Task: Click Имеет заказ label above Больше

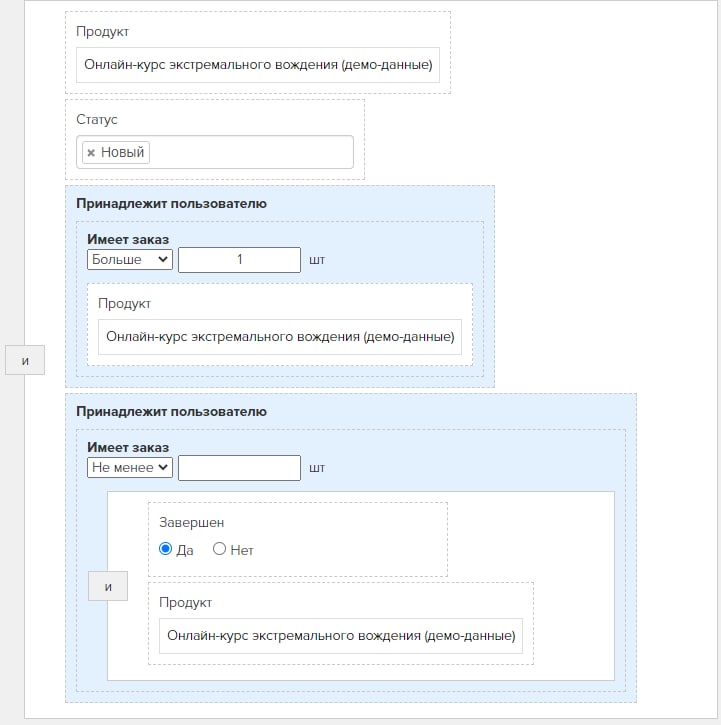Action: 128,240
